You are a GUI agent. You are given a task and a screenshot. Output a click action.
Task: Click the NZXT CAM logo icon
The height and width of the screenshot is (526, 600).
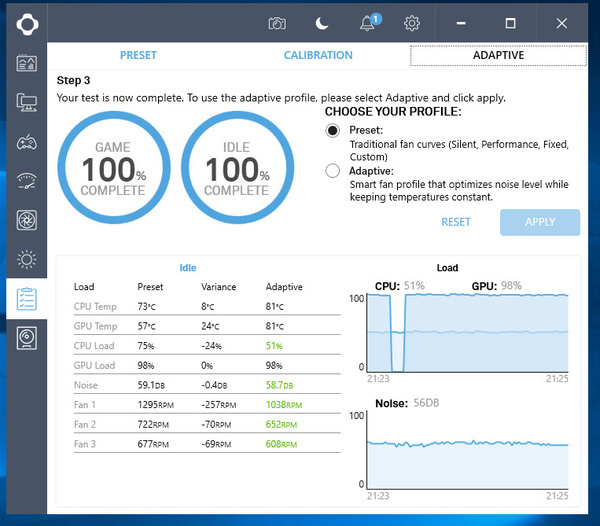[x=27, y=22]
